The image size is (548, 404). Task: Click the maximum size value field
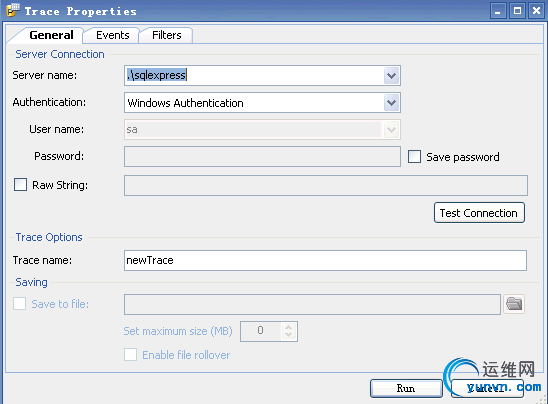pyautogui.click(x=261, y=331)
